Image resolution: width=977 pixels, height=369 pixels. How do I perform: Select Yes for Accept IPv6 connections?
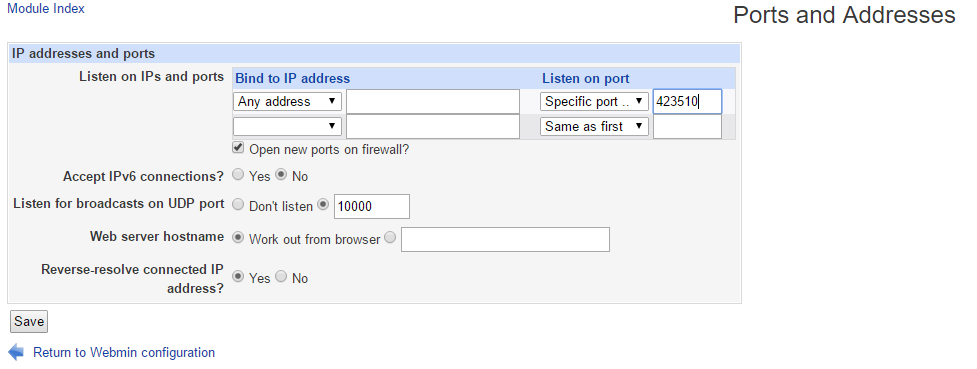(x=238, y=175)
